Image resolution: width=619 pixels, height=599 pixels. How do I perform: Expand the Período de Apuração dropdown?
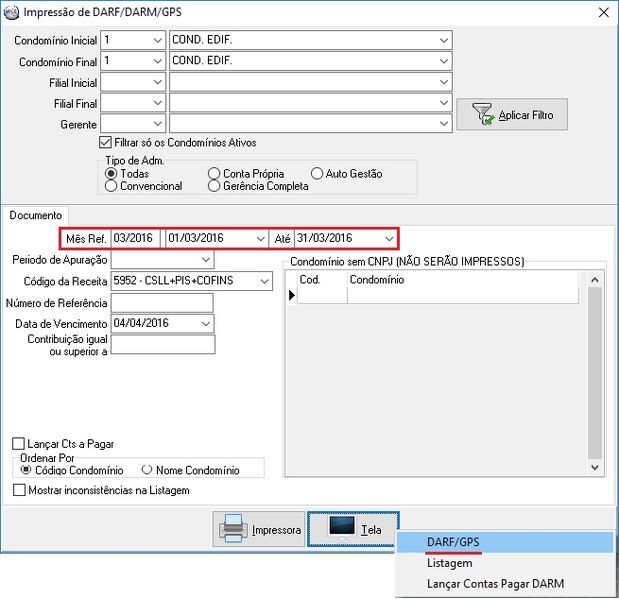[x=206, y=260]
